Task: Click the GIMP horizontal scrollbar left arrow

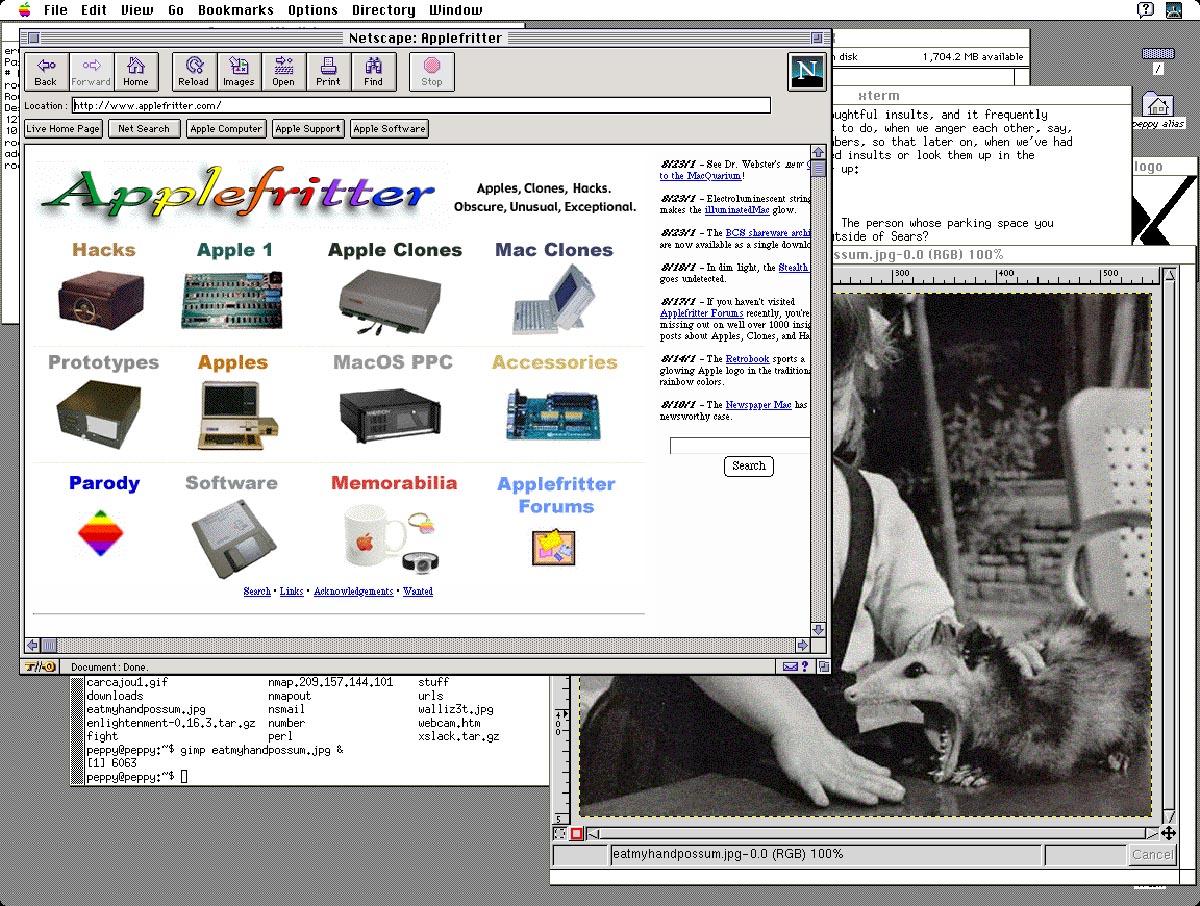Action: click(594, 833)
